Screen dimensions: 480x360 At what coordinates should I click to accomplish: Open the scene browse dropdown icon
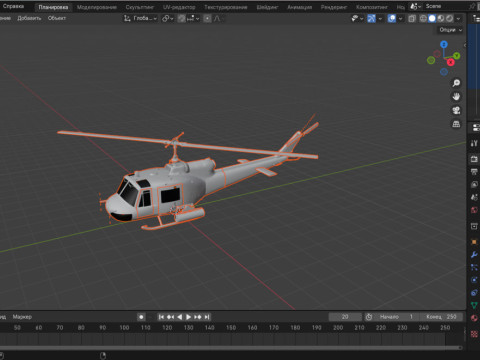[415, 6]
